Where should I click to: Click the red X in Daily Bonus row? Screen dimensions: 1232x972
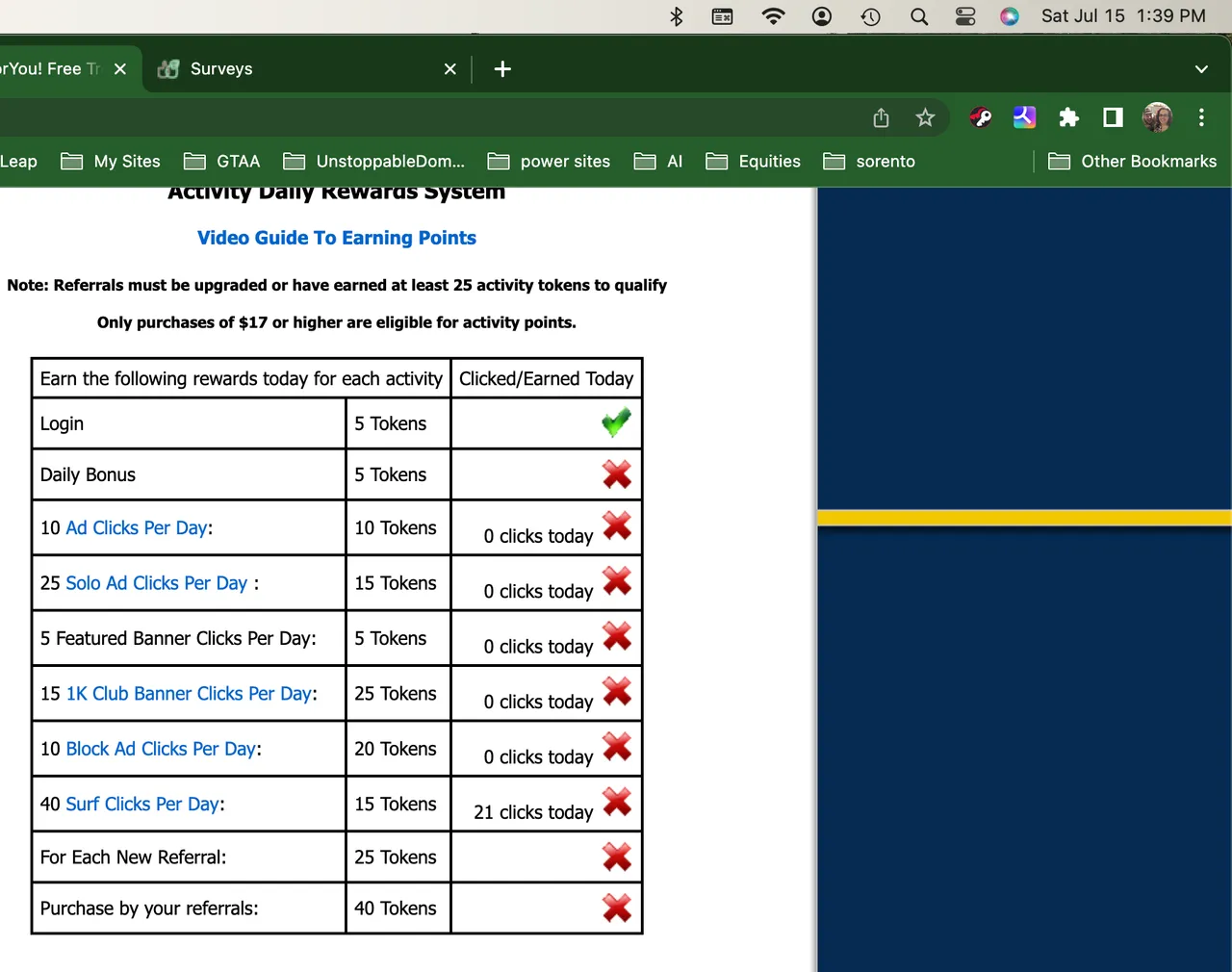tap(617, 474)
